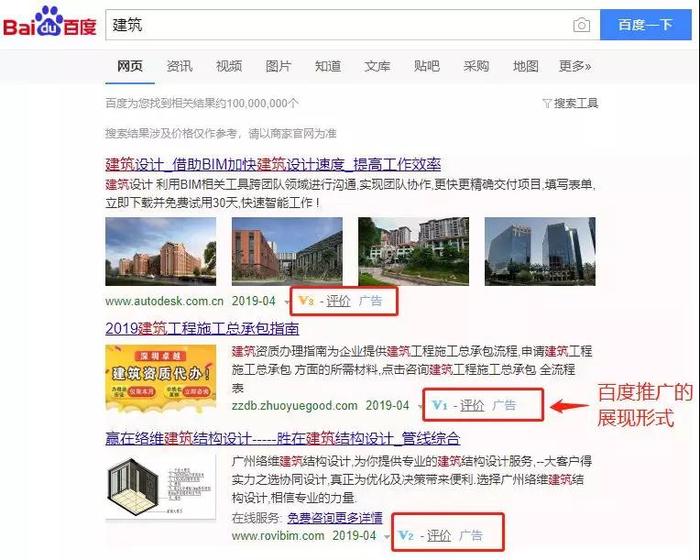700x560 pixels.
Task: Expand dropdown arrow after zhuoyuegood result date
Action: [x=420, y=407]
